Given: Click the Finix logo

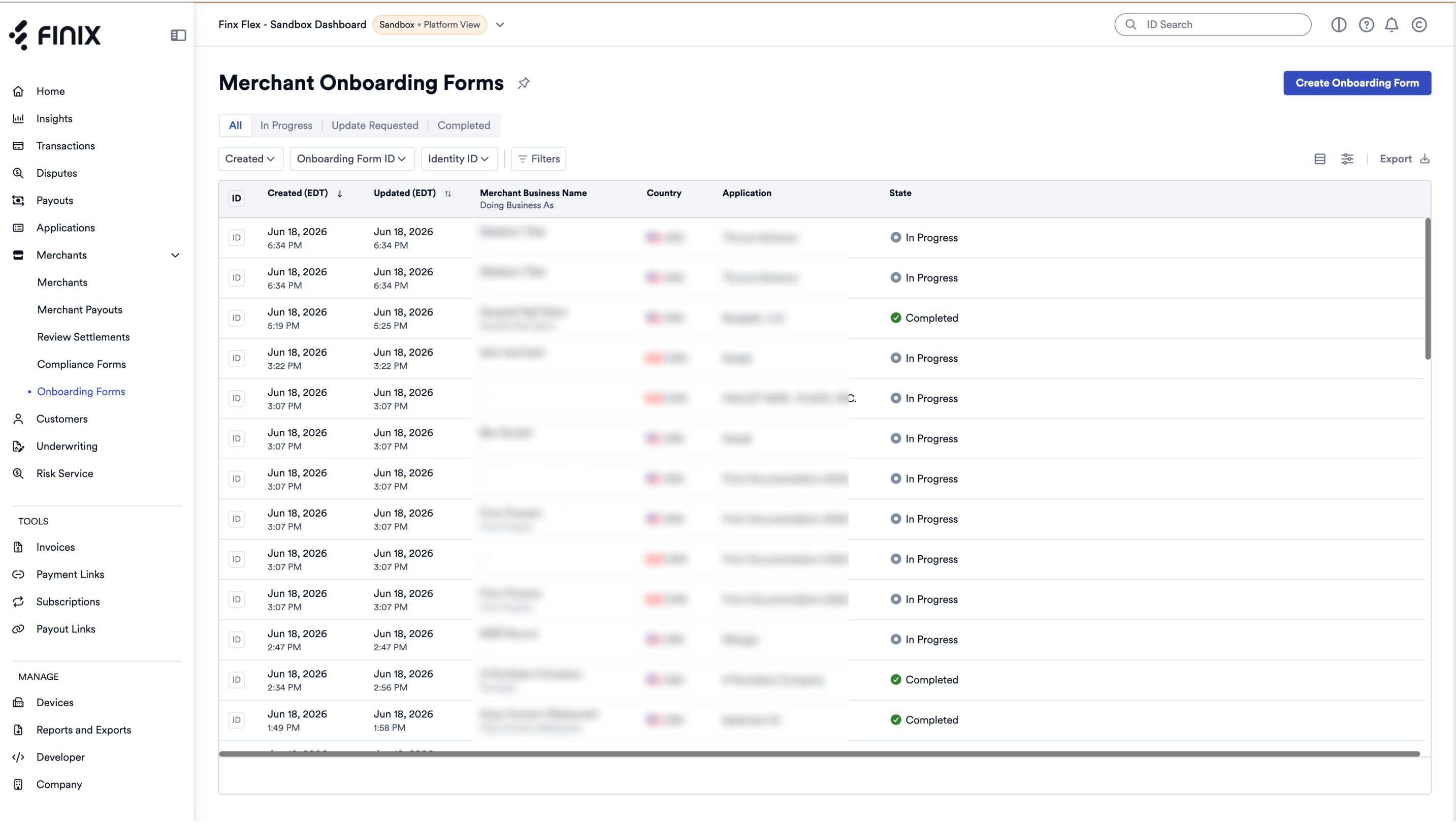Looking at the screenshot, I should click(55, 35).
